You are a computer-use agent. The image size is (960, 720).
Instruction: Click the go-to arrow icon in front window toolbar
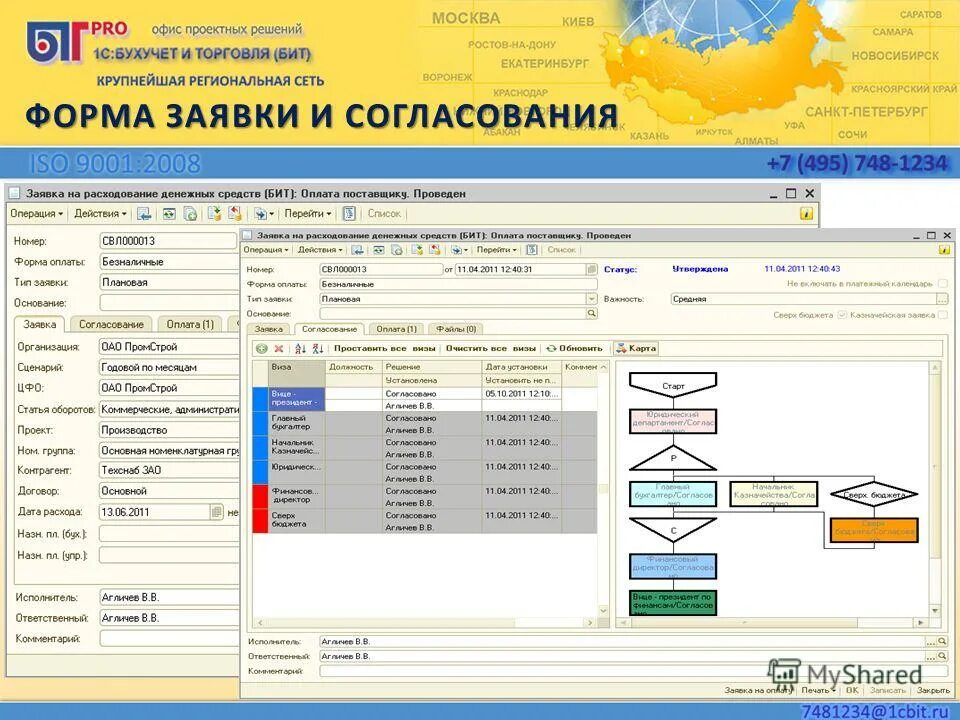[x=456, y=250]
